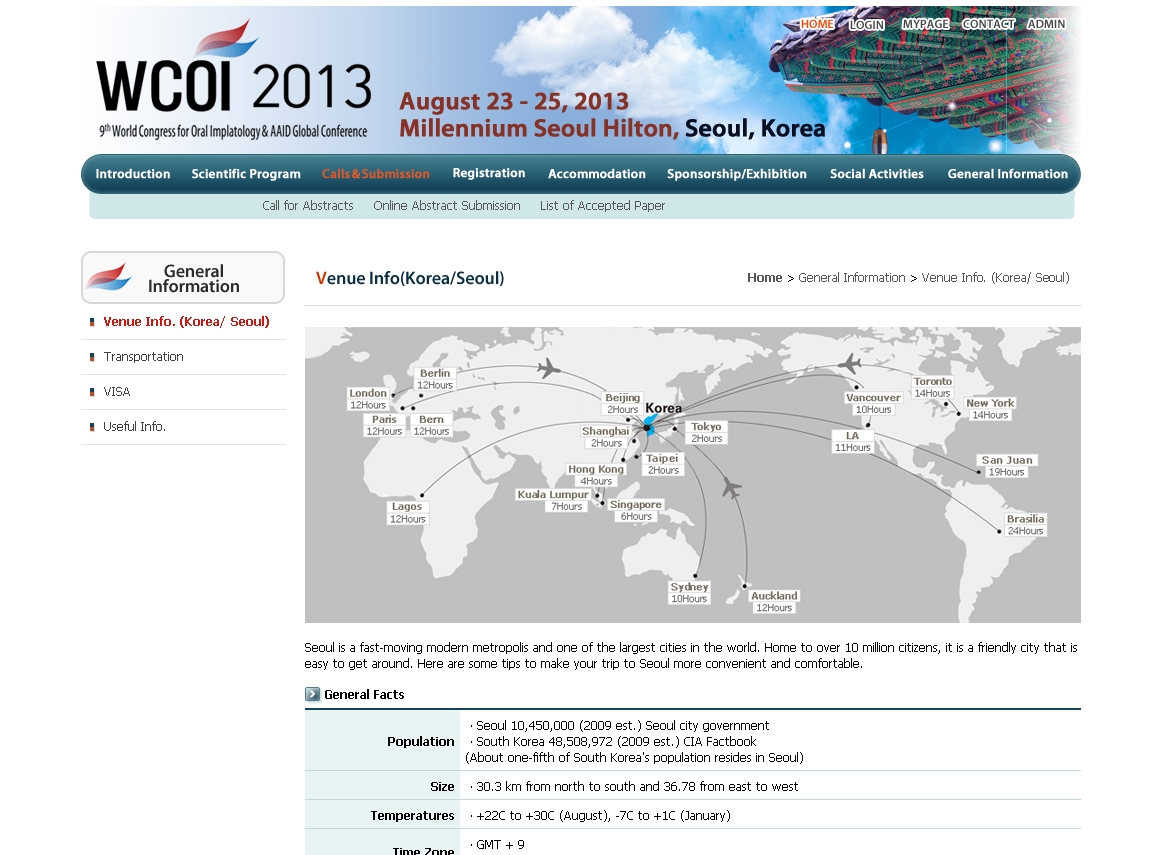Click the Toronto label on the map

(x=933, y=387)
